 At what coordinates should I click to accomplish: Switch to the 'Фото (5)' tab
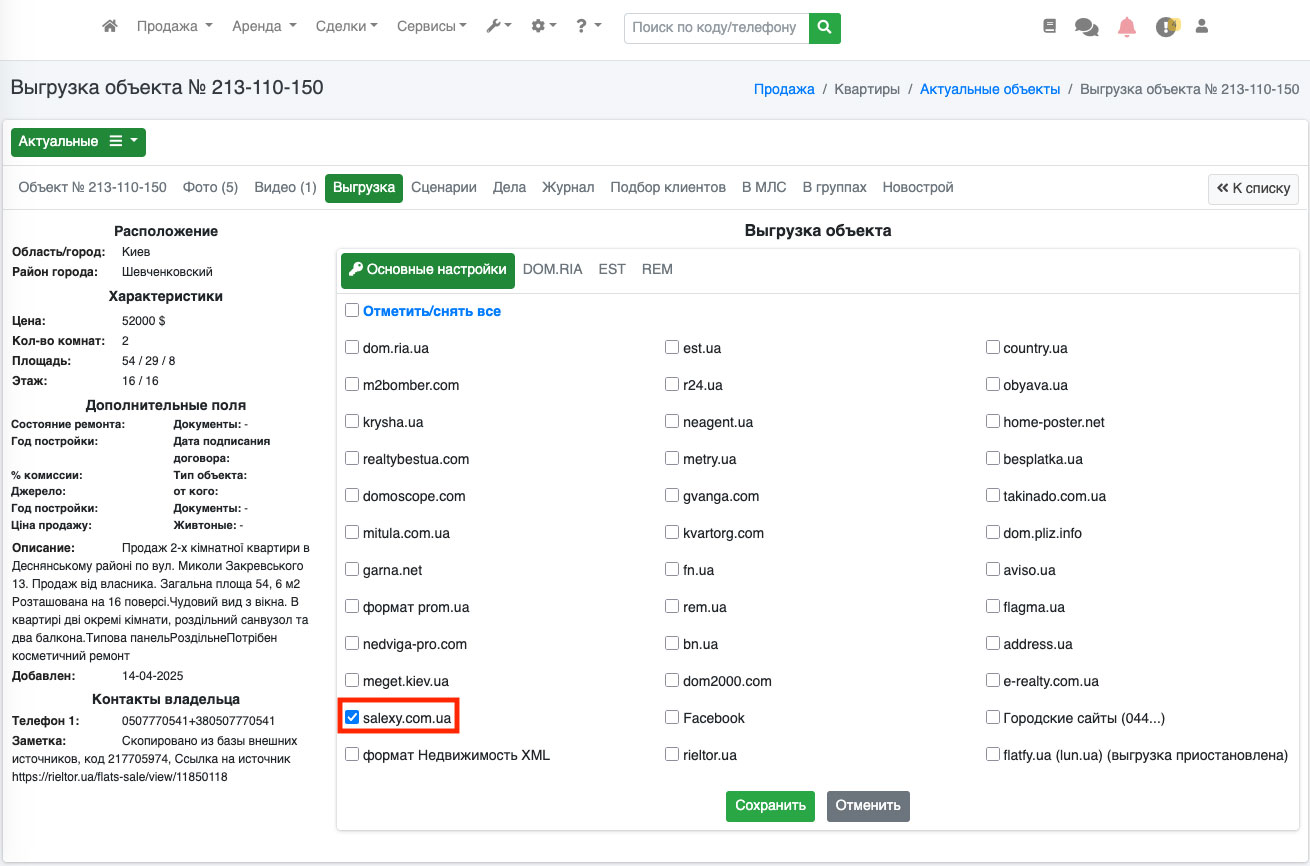(x=210, y=188)
